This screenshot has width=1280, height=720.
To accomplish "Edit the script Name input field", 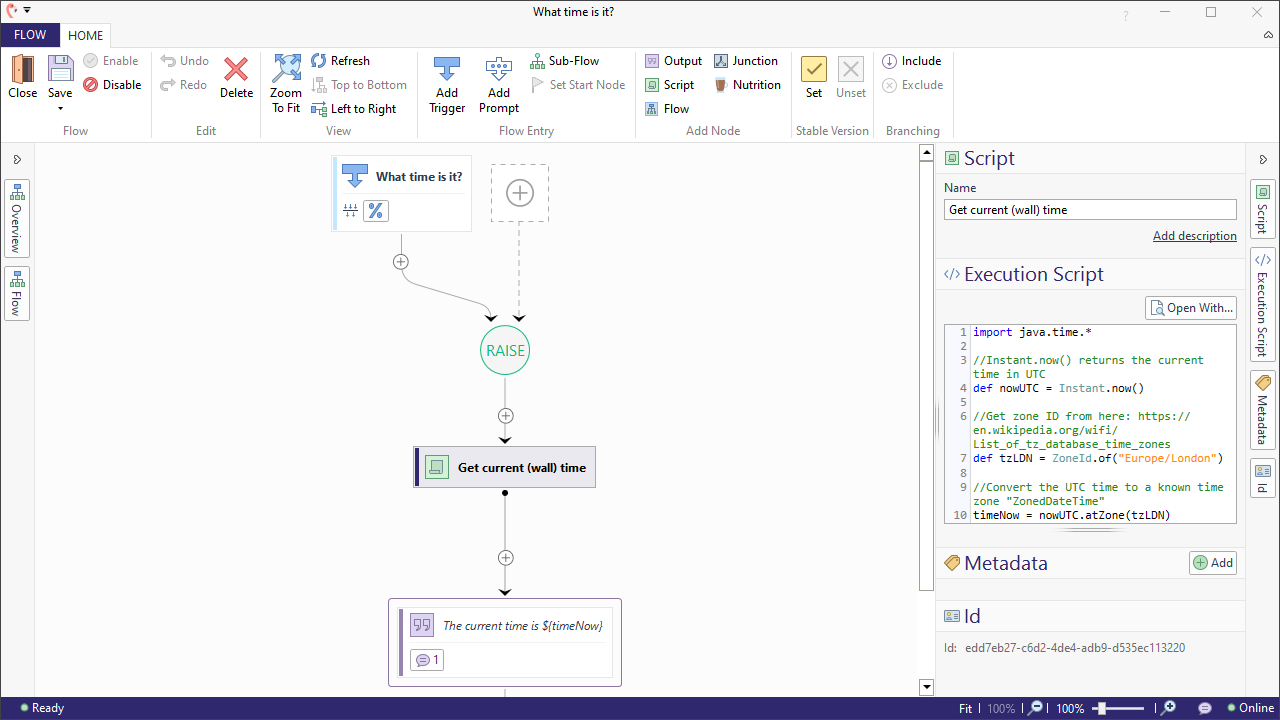I will [x=1090, y=210].
